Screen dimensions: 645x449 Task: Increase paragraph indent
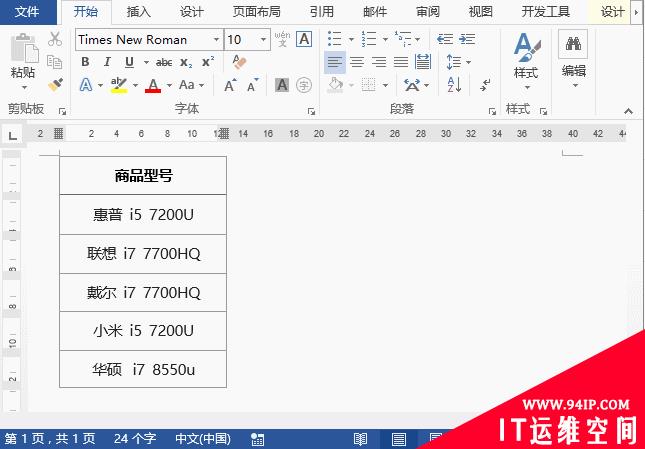click(467, 39)
